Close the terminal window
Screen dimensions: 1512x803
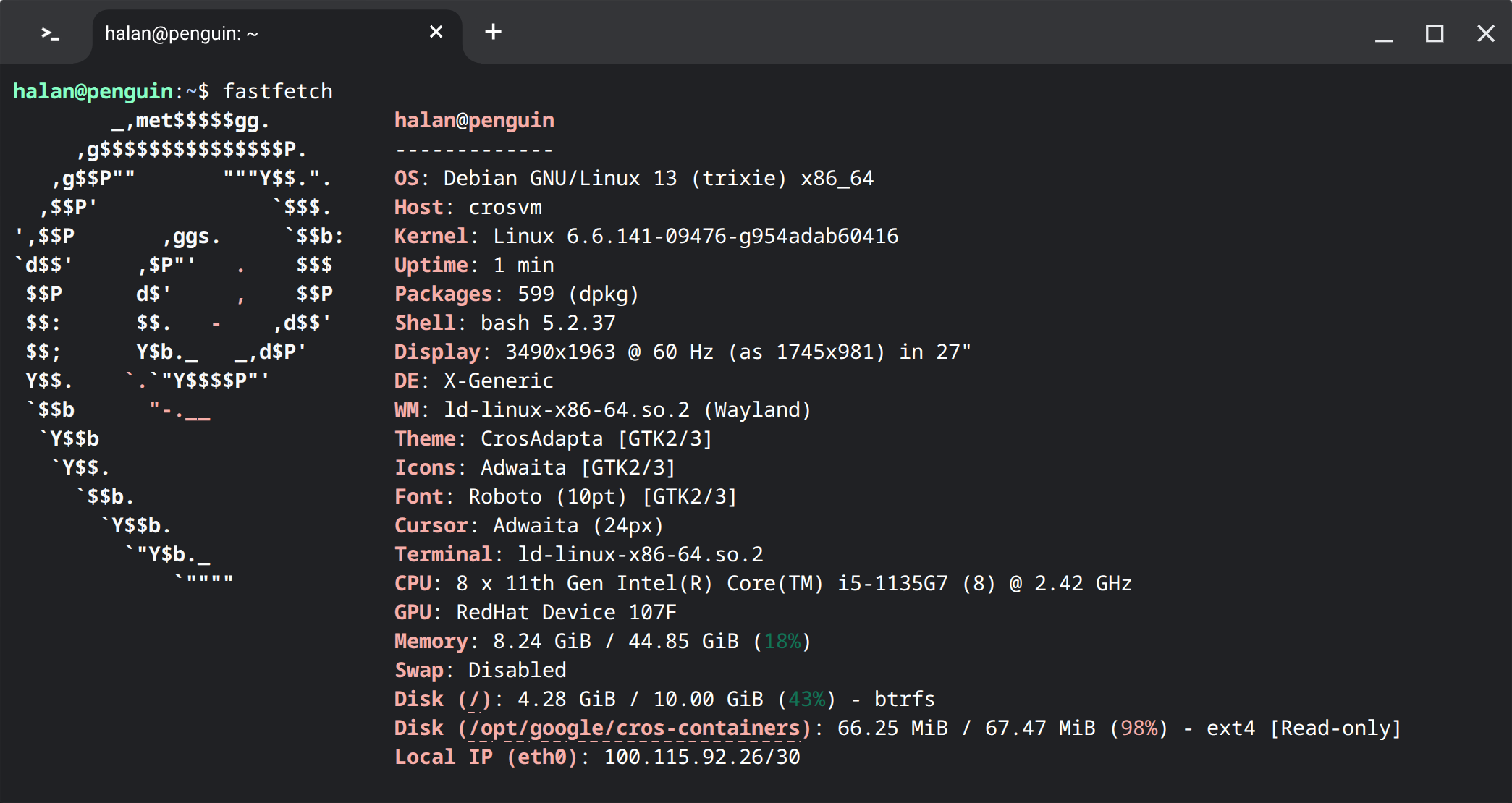click(1485, 33)
